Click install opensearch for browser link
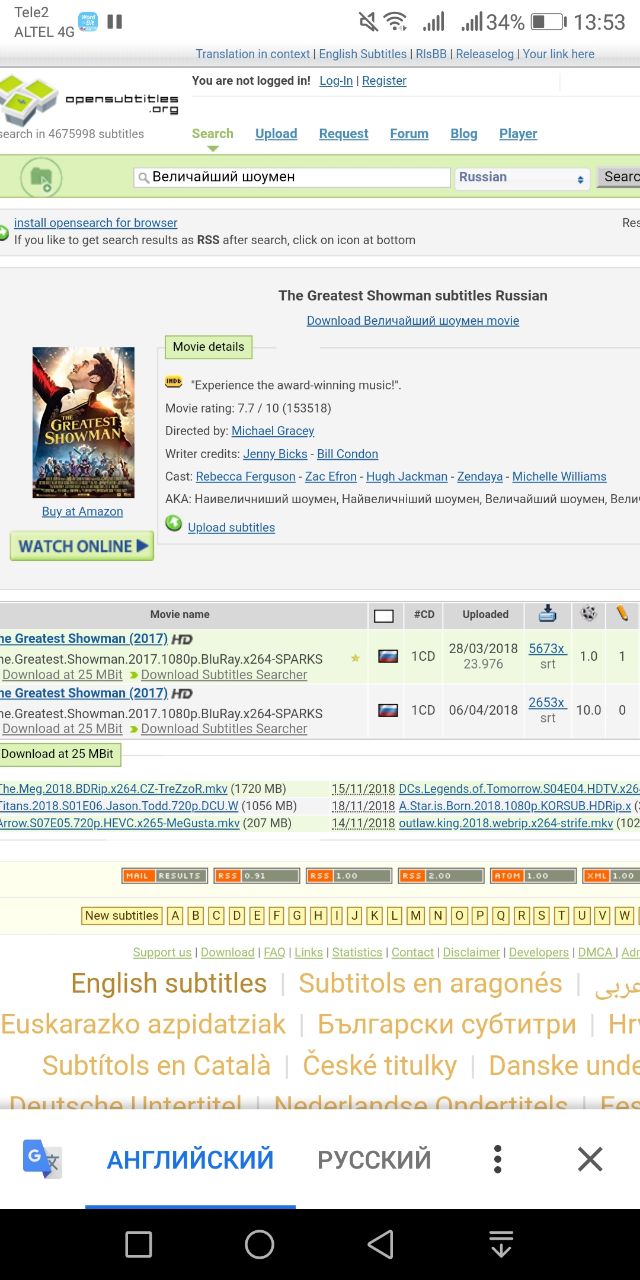Viewport: 640px width, 1280px height. point(96,223)
